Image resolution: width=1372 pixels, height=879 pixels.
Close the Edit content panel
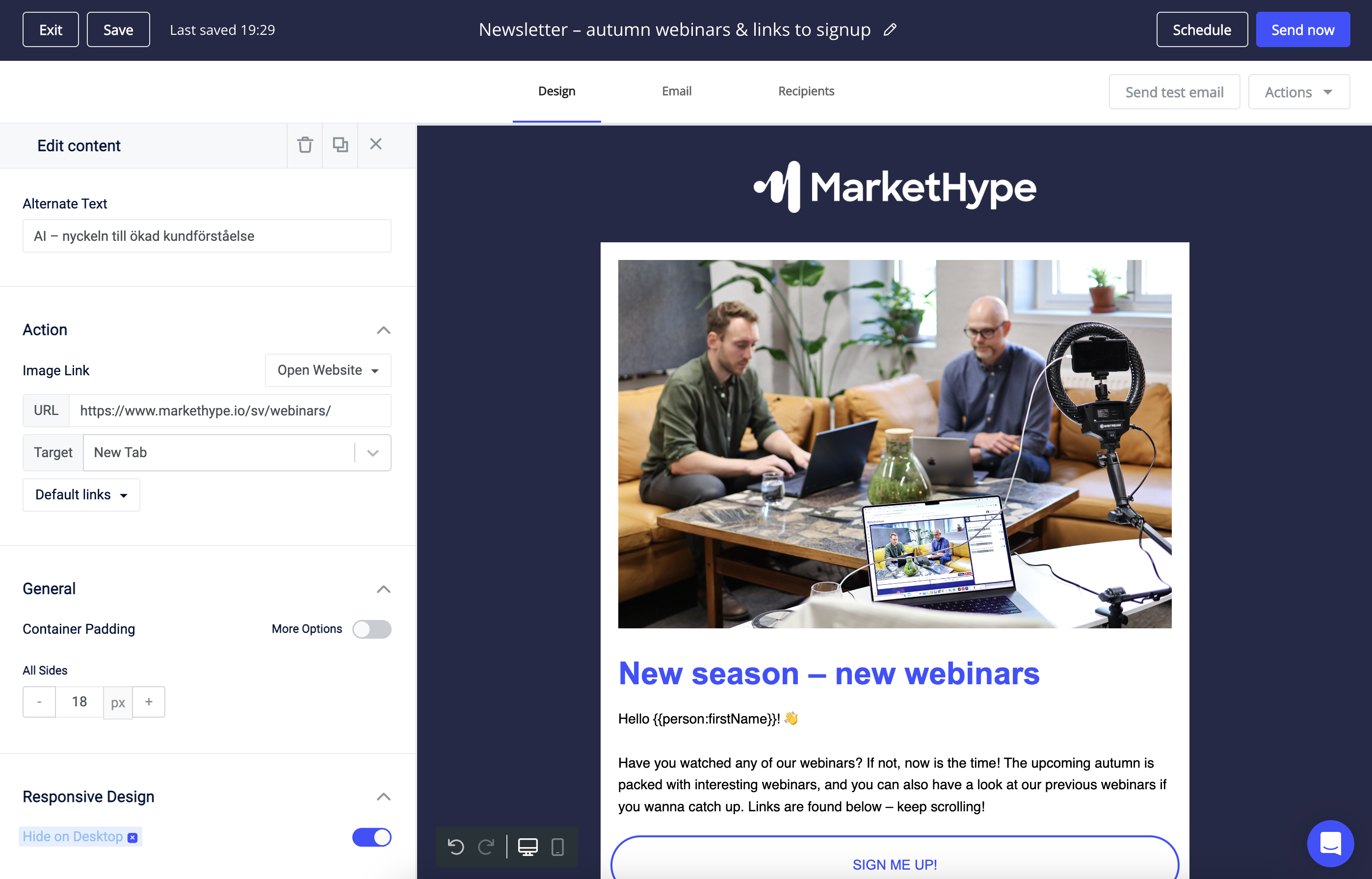coord(375,144)
